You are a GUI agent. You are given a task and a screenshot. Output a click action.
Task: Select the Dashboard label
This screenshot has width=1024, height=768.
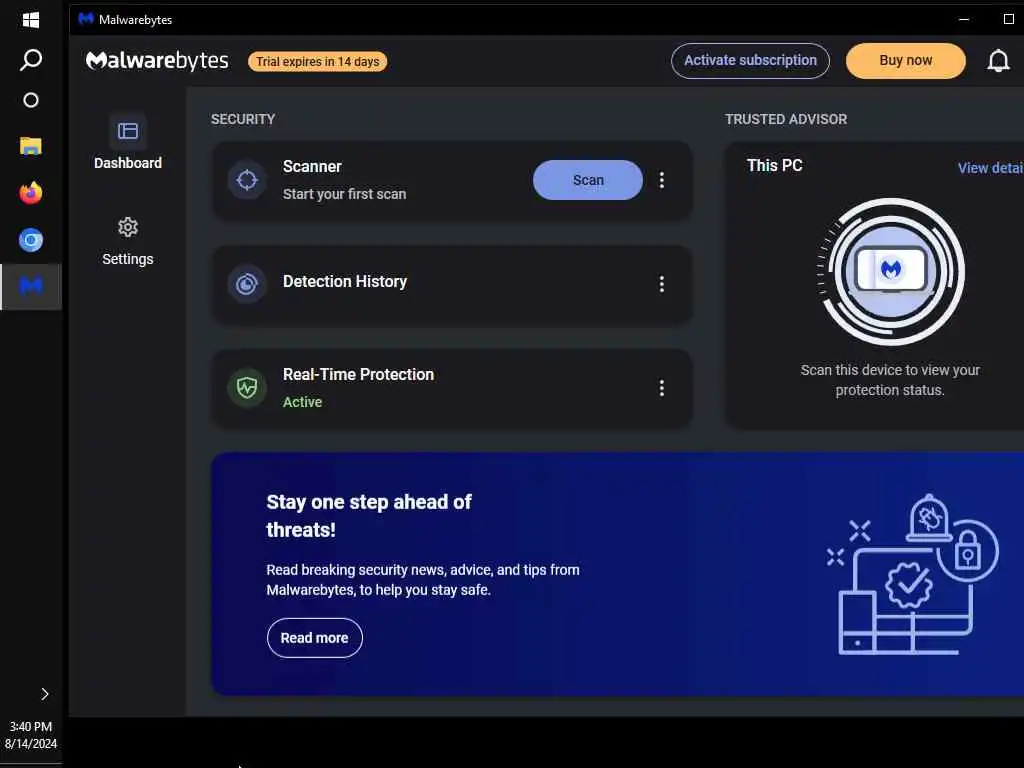pyautogui.click(x=128, y=163)
